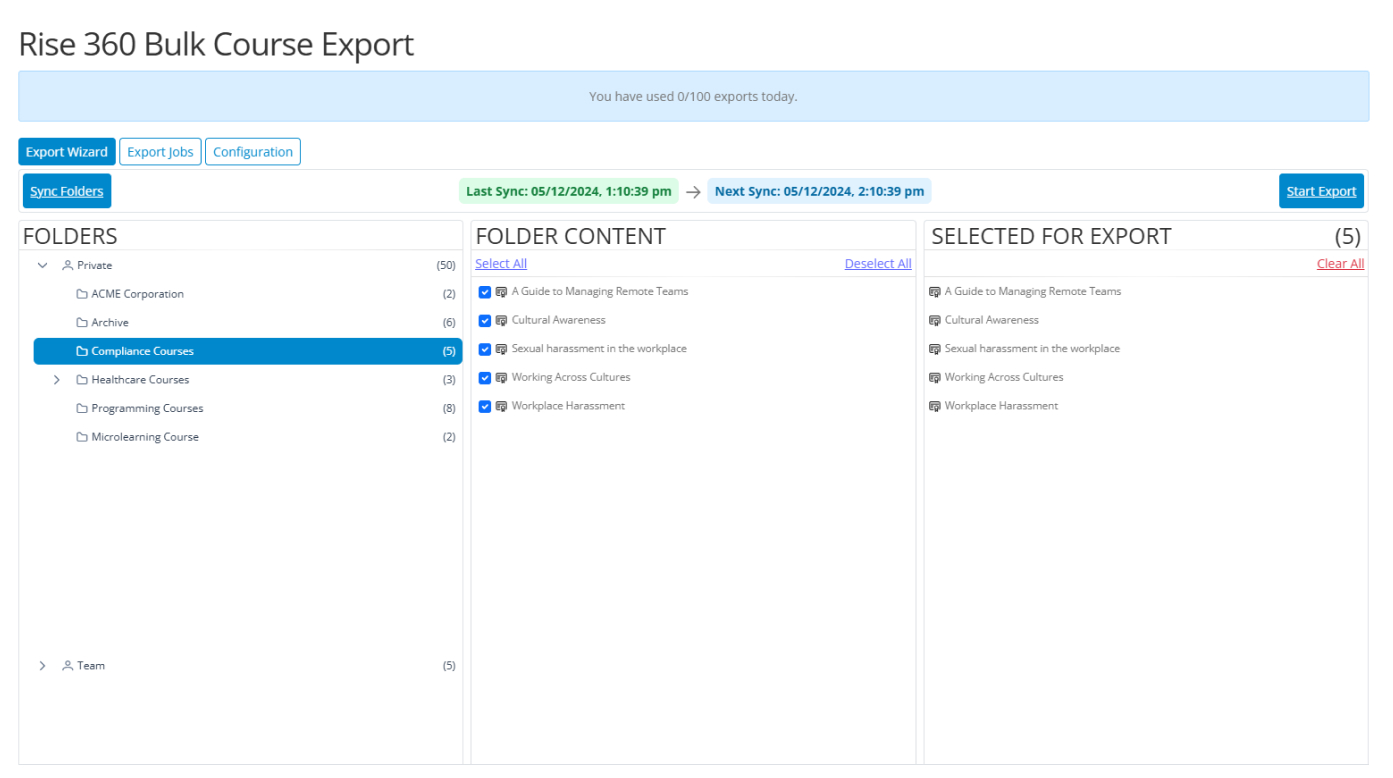The width and height of the screenshot is (1393, 778).
Task: Click the folder icon beside Microlearning Course
Action: 82,437
